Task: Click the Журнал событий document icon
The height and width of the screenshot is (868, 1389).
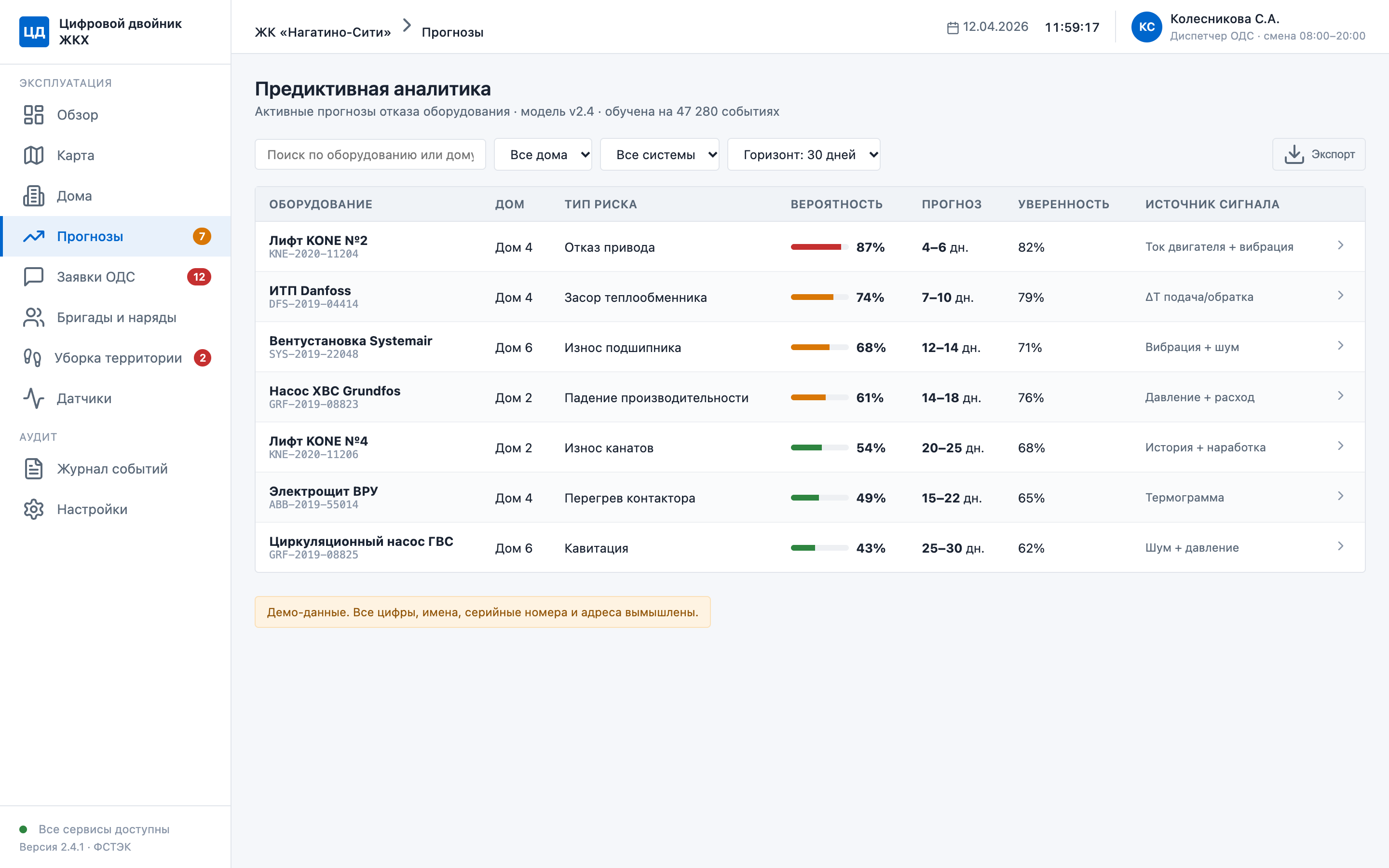Action: [x=34, y=468]
